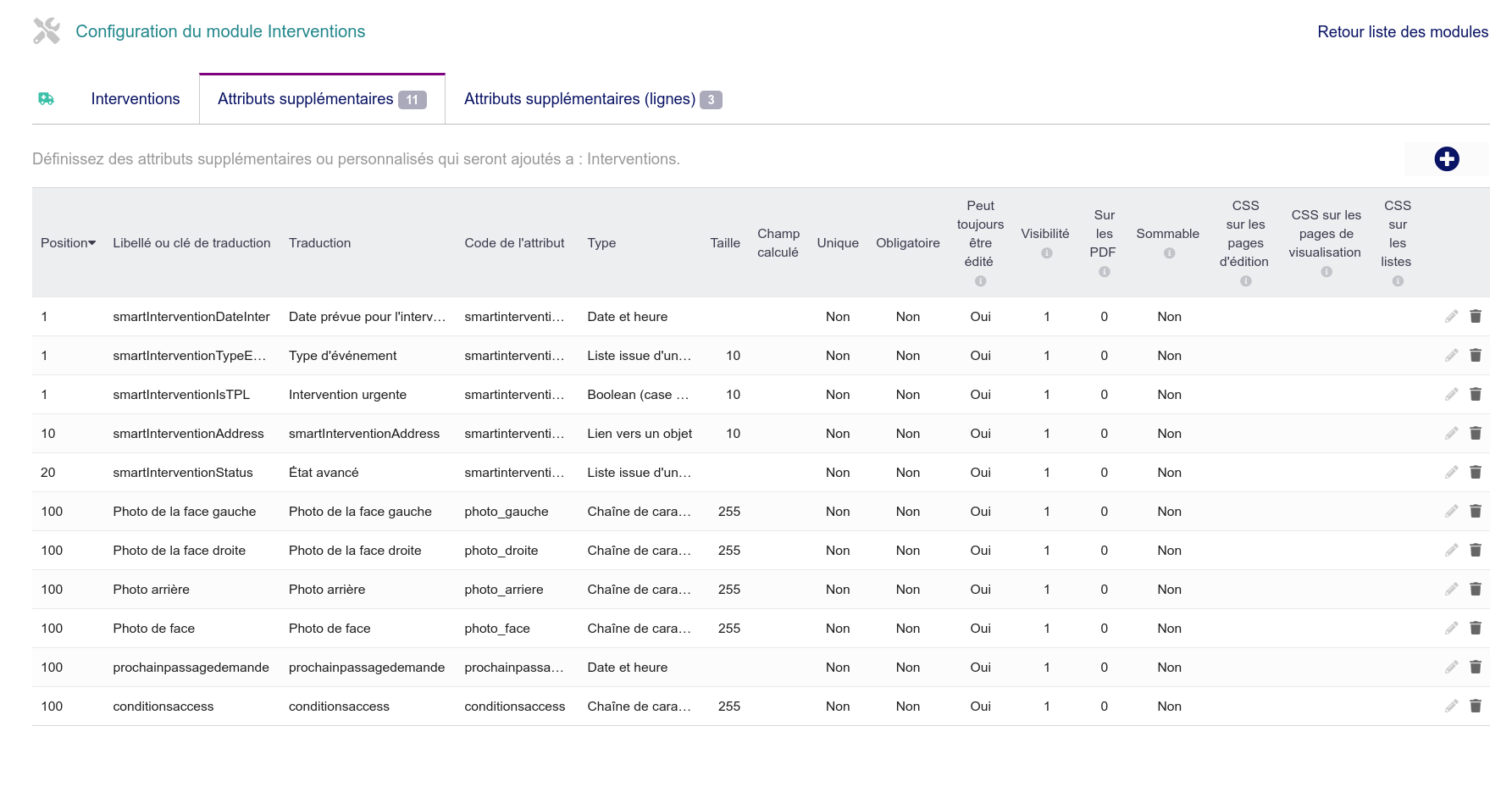Edit the prochainpassagedemande attribute
This screenshot has height=798, width=1512.
pyautogui.click(x=1451, y=667)
